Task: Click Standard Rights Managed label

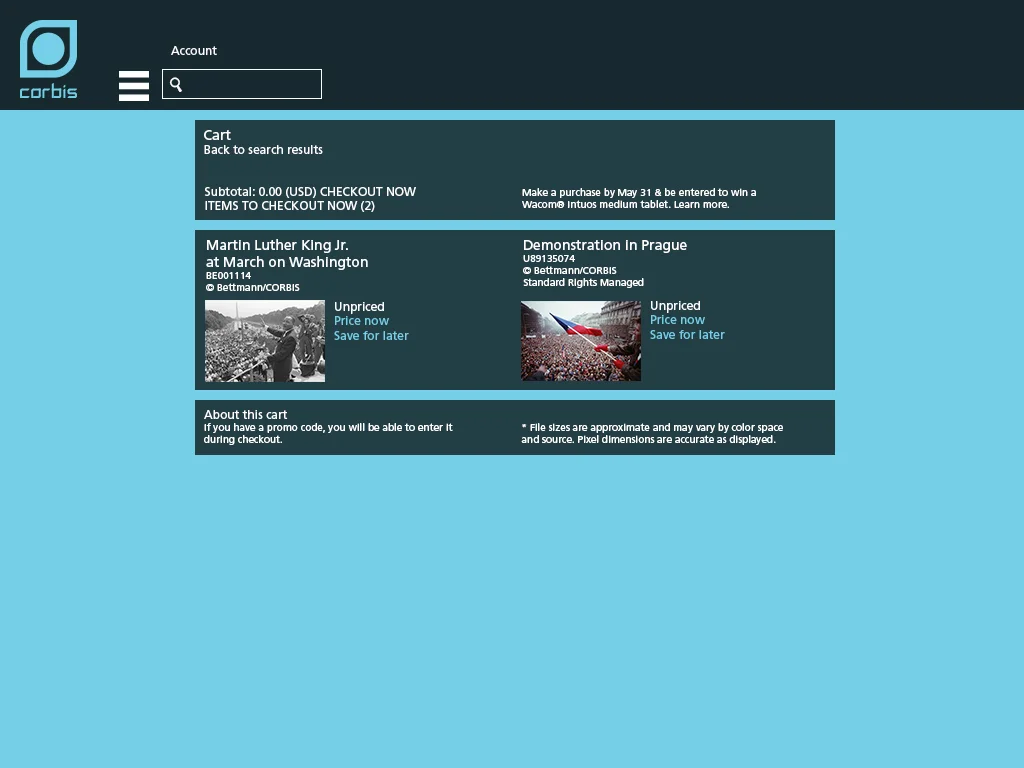Action: click(583, 283)
